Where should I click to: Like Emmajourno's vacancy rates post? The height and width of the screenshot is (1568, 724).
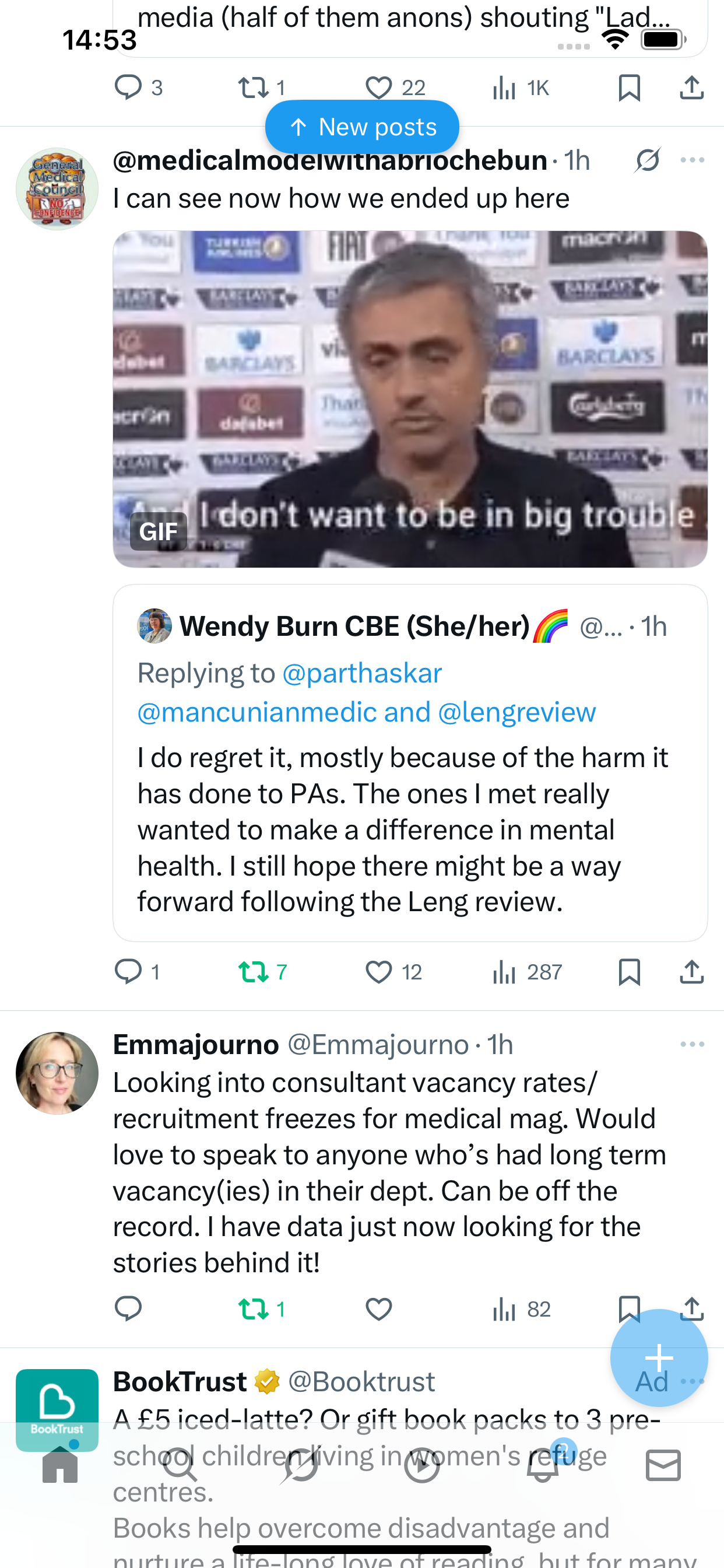coord(378,1308)
